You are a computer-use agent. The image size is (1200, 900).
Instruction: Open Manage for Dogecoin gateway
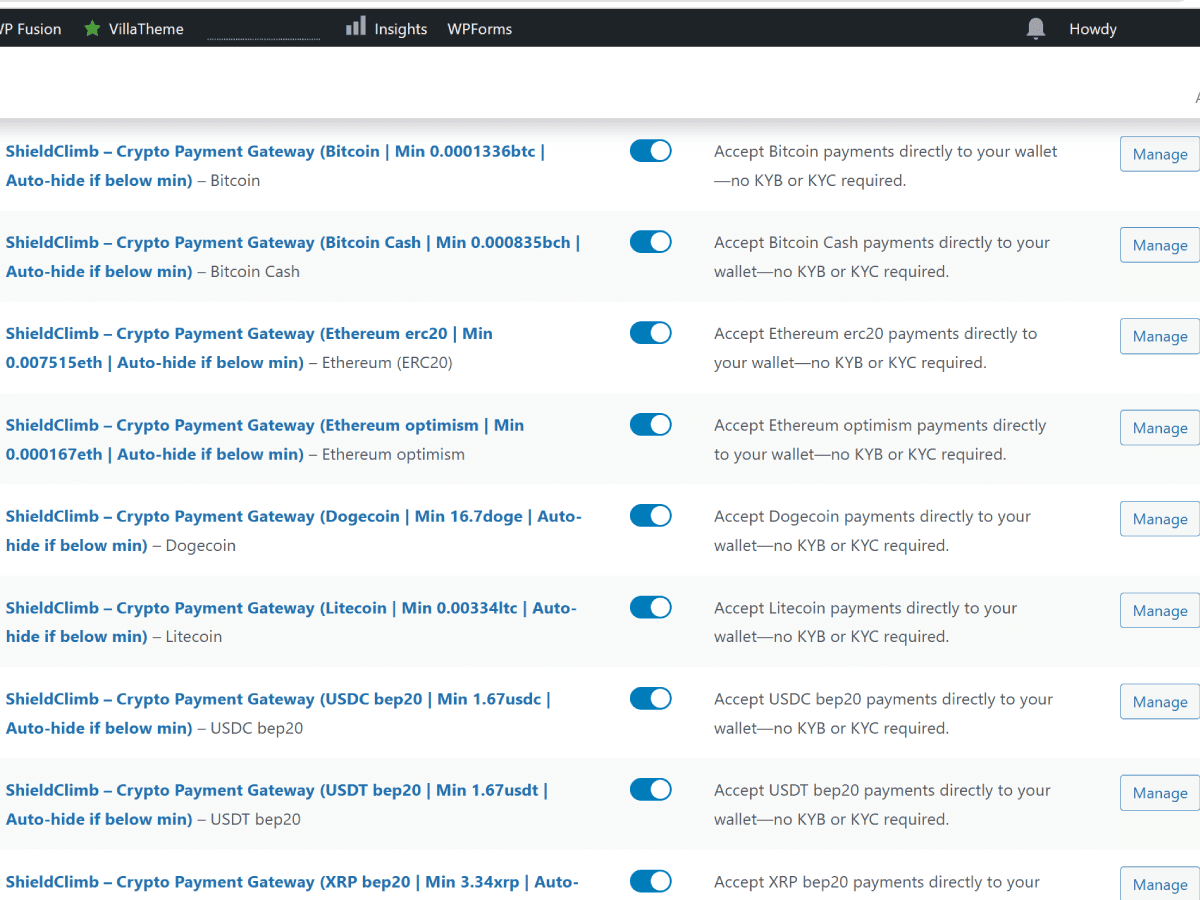pyautogui.click(x=1160, y=519)
